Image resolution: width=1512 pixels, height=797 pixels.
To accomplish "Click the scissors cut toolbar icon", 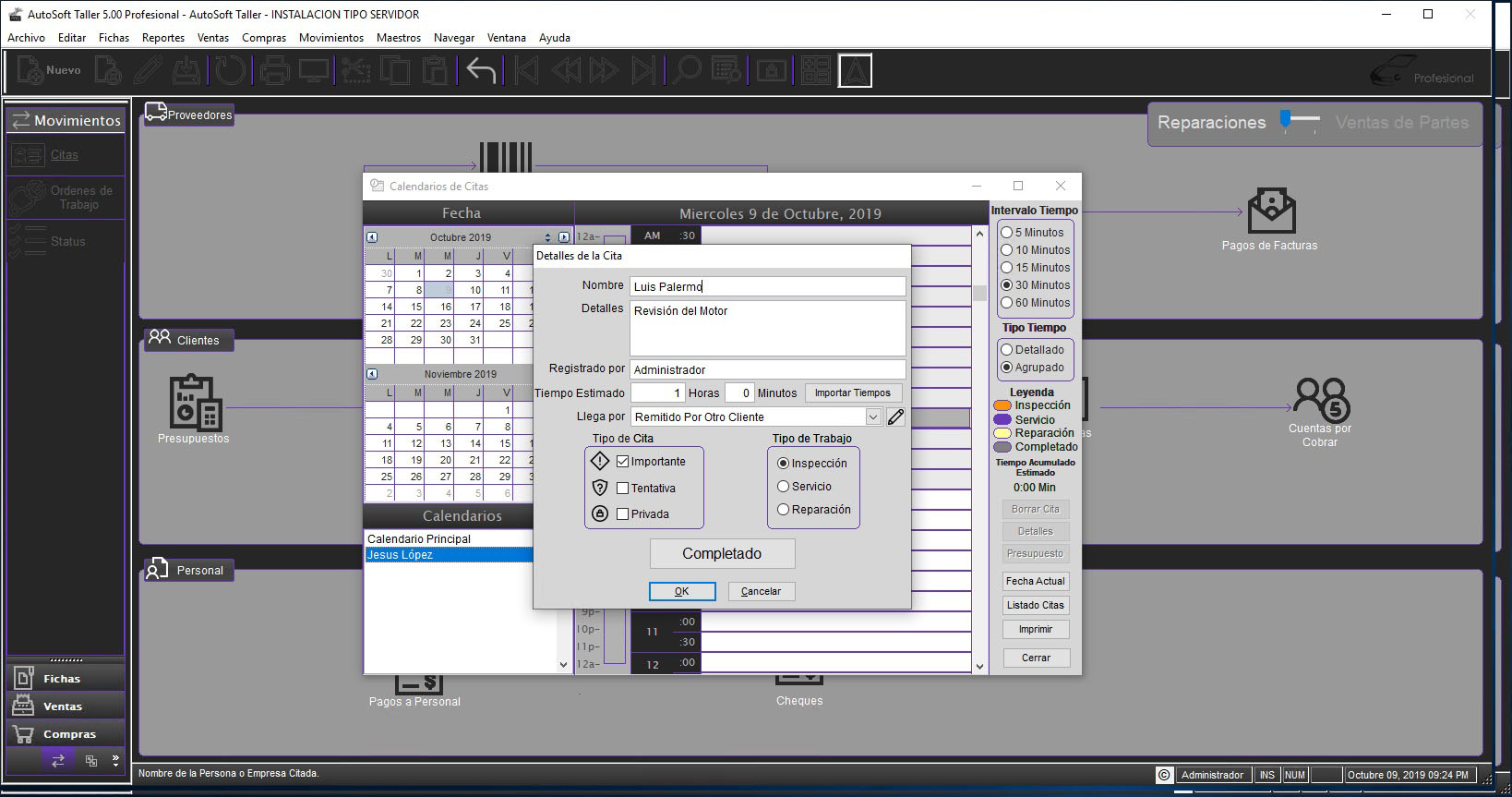I will (356, 70).
